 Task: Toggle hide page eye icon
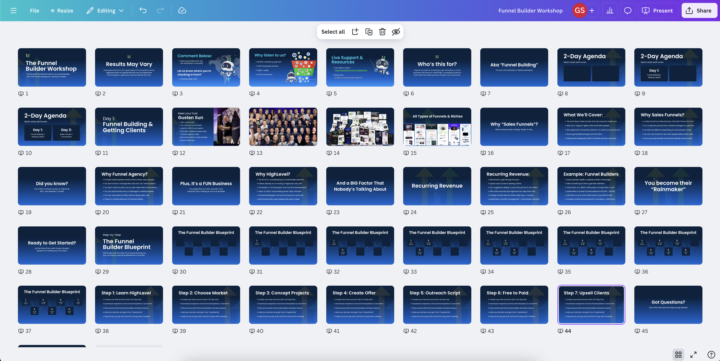tap(396, 32)
